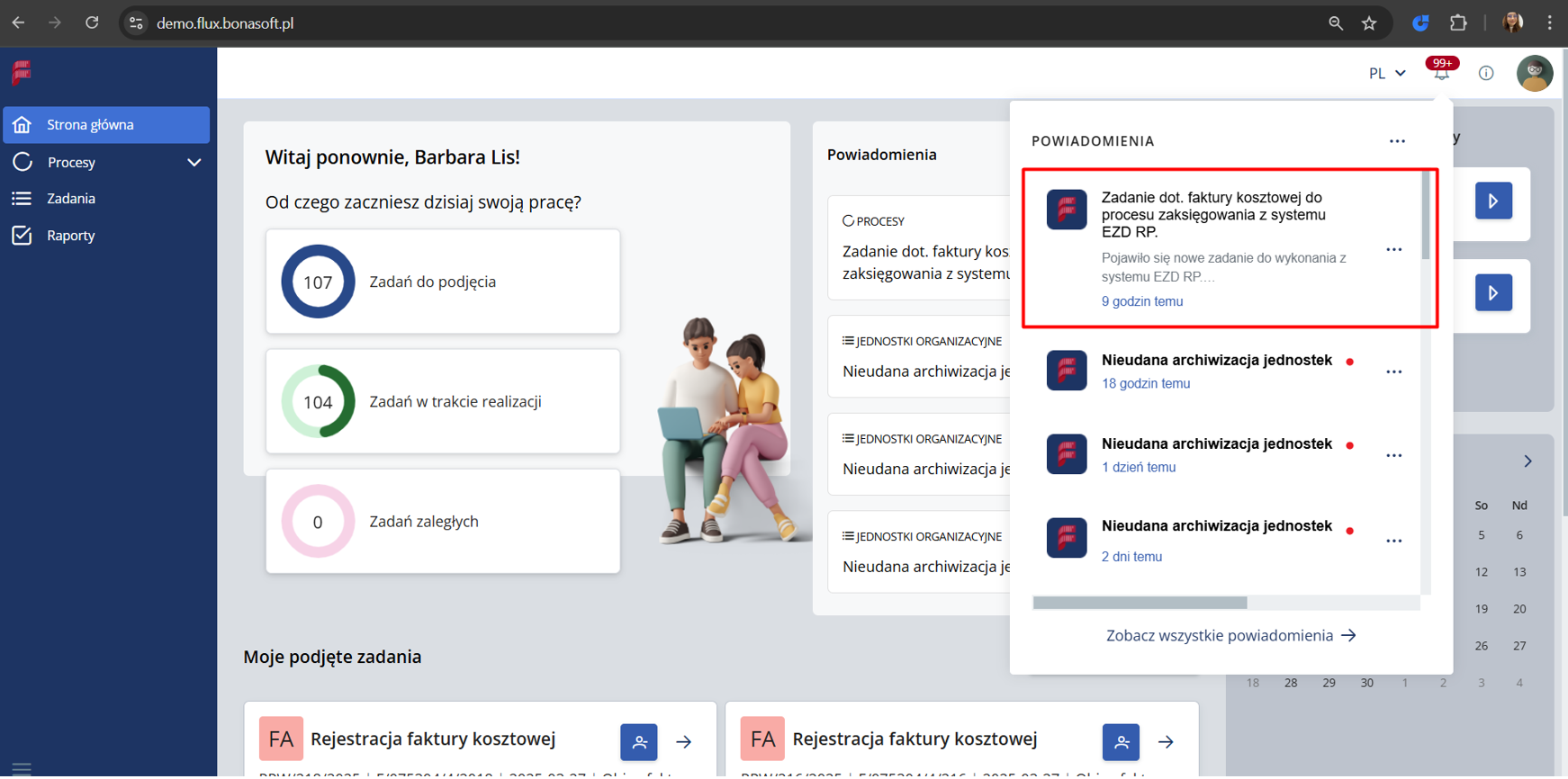Click Zobacz wszystkie powiadomienia link
Screen dimensions: 1568x779
(x=1230, y=636)
